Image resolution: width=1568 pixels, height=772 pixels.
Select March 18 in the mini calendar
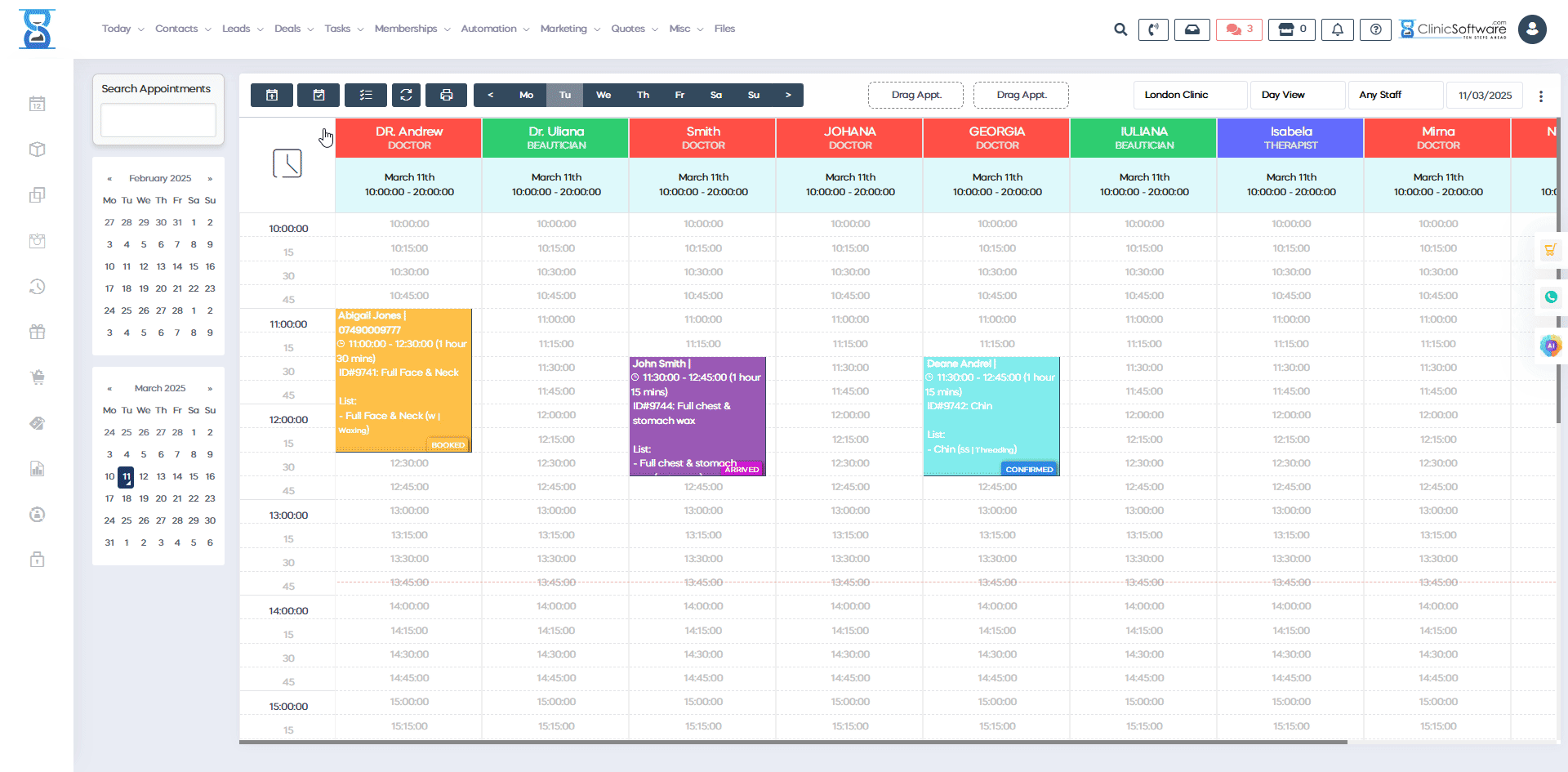point(126,498)
